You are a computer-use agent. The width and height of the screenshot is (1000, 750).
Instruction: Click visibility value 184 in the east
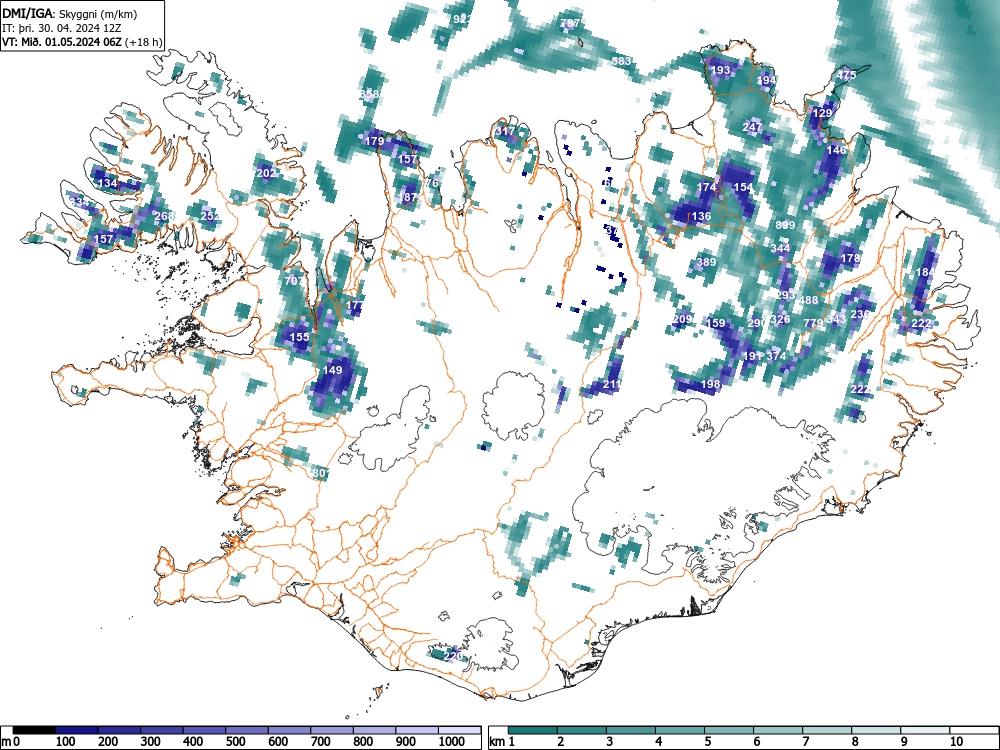click(925, 272)
